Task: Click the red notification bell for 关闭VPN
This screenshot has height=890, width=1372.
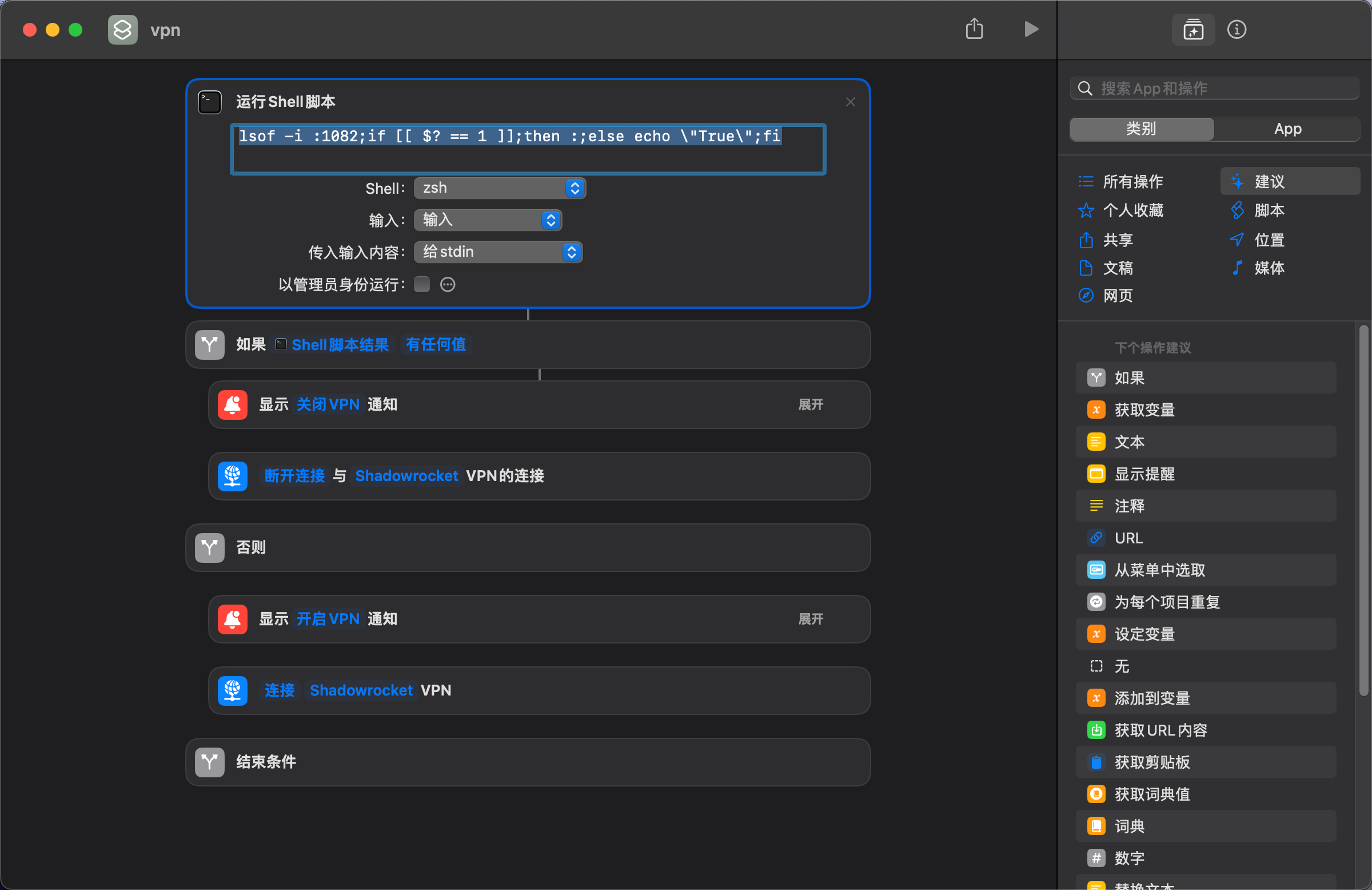Action: coord(232,404)
